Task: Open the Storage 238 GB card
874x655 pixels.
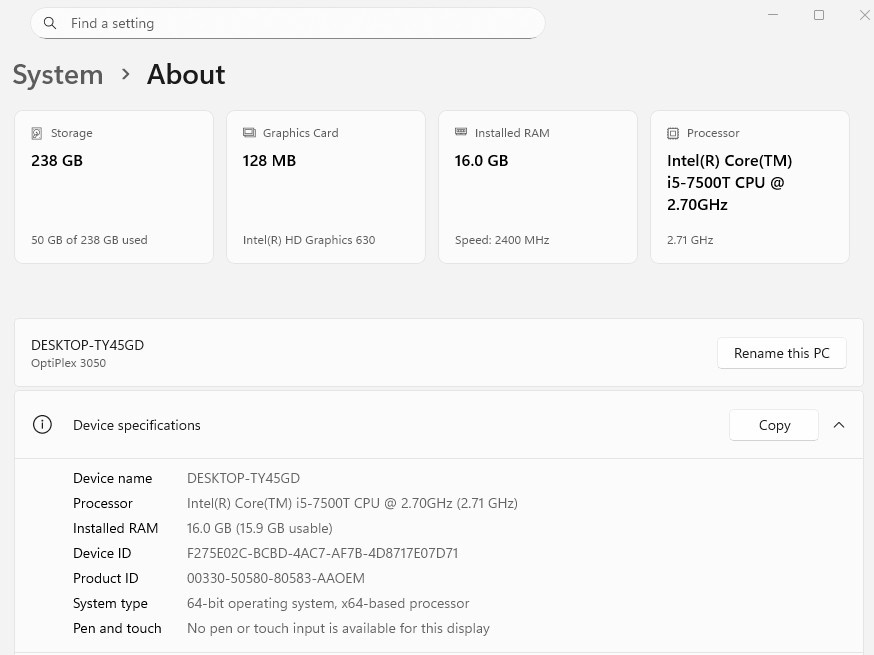Action: tap(114, 187)
